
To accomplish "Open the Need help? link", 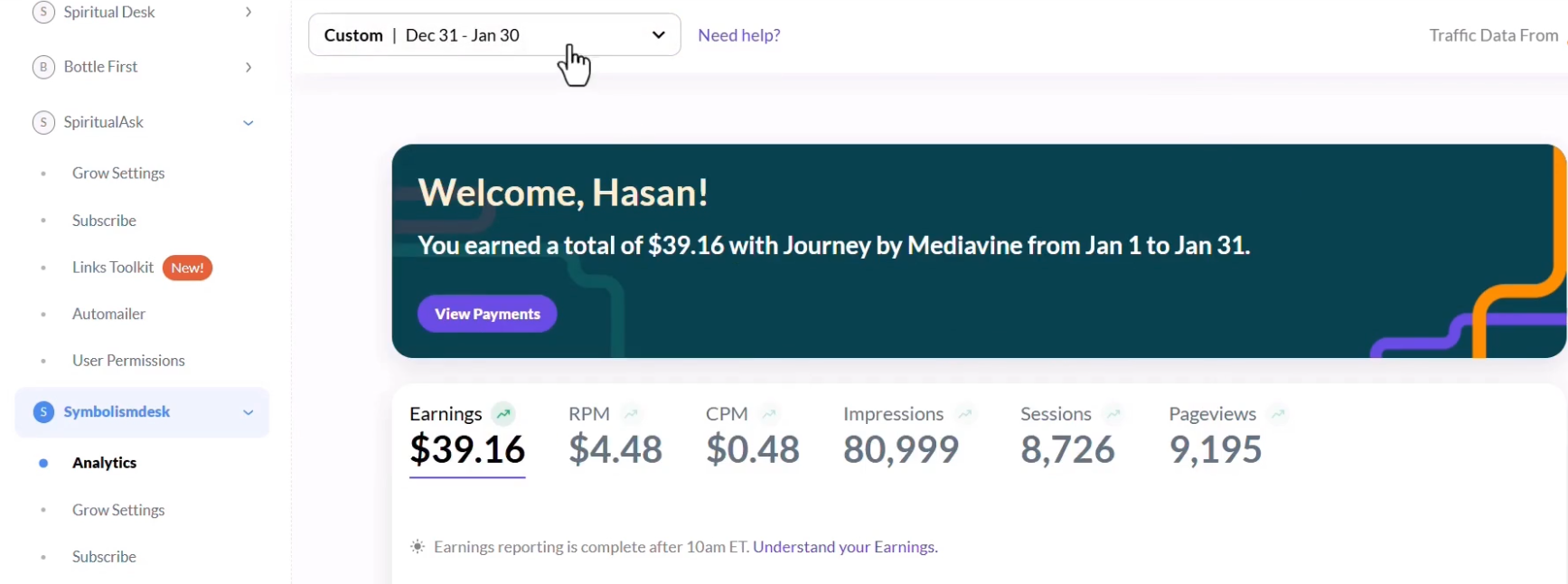I will pyautogui.click(x=739, y=35).
